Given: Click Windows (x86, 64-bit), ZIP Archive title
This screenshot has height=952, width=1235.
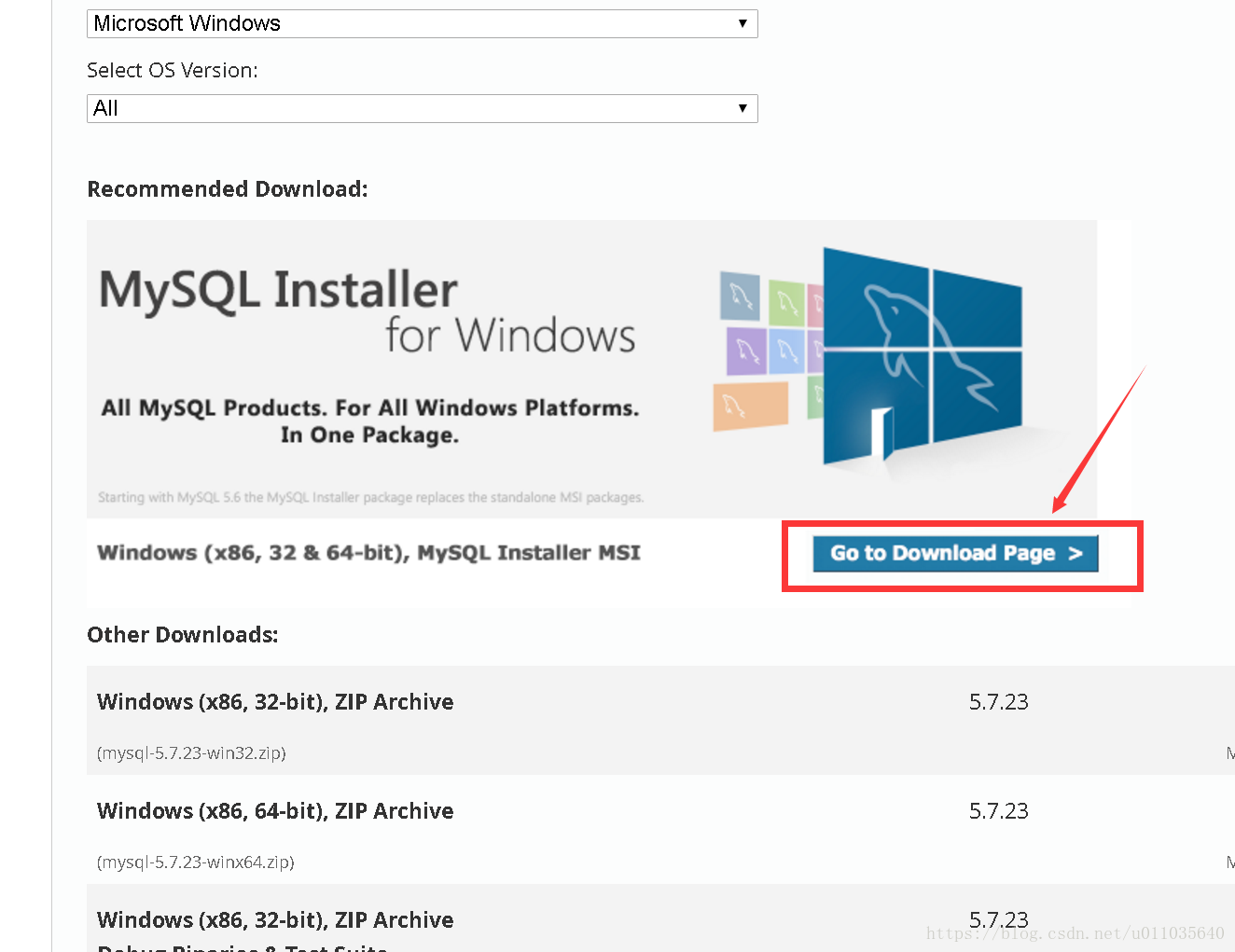Looking at the screenshot, I should pos(275,811).
